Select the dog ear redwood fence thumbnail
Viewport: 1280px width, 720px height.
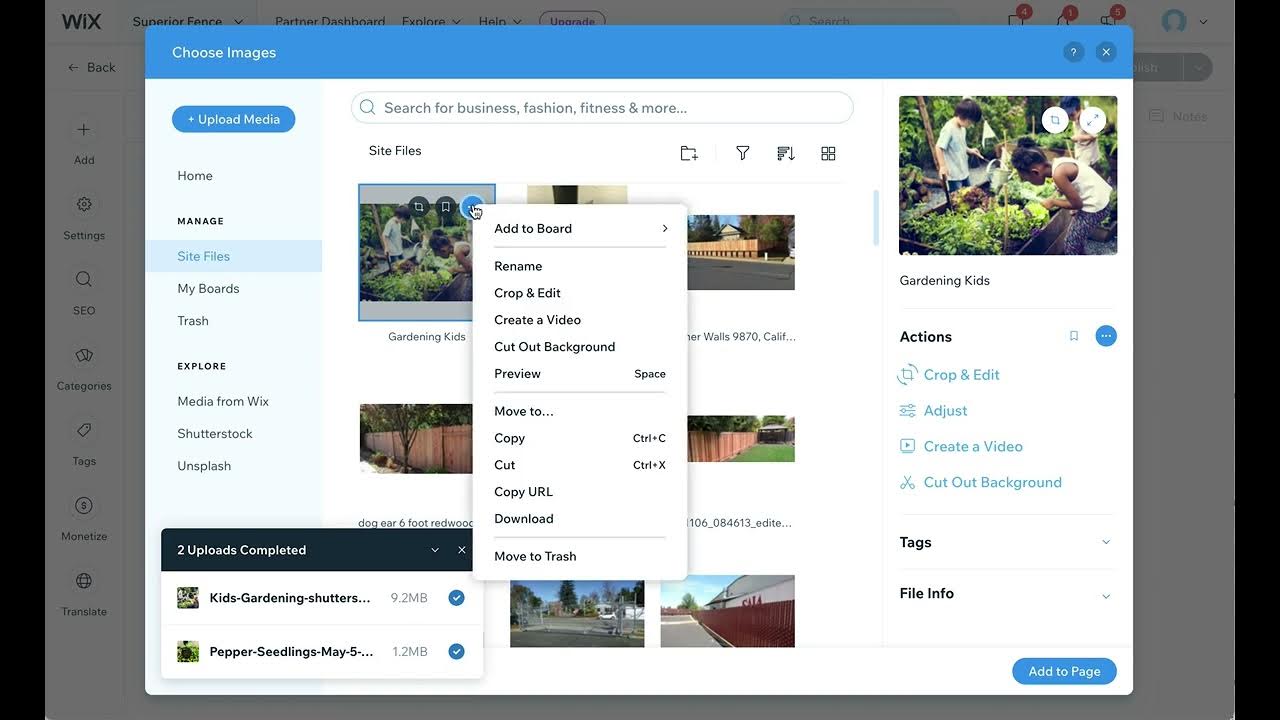tap(415, 439)
